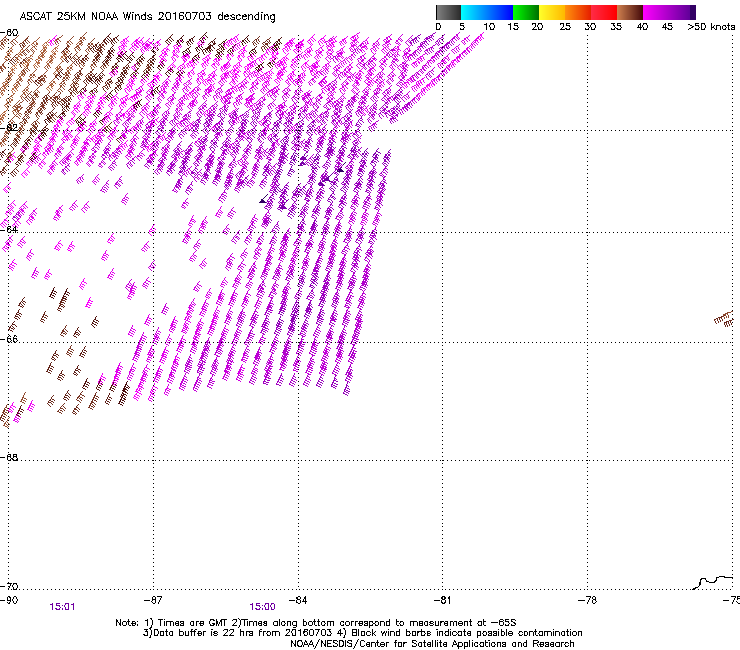Click the '>50 knots' legend label
The height and width of the screenshot is (650, 740).
point(711,27)
